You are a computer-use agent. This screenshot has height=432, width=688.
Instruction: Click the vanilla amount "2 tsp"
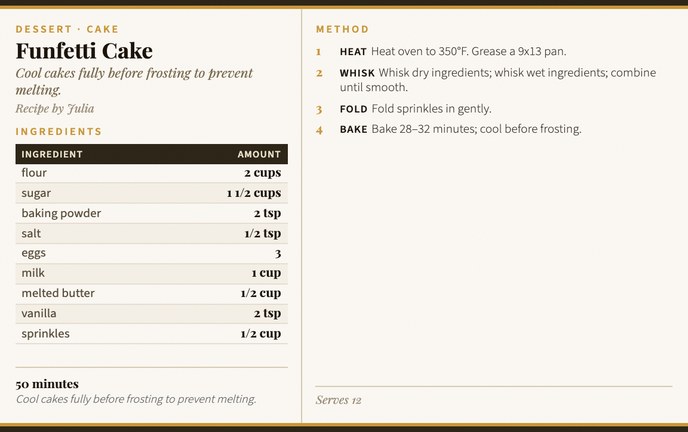[x=267, y=313]
